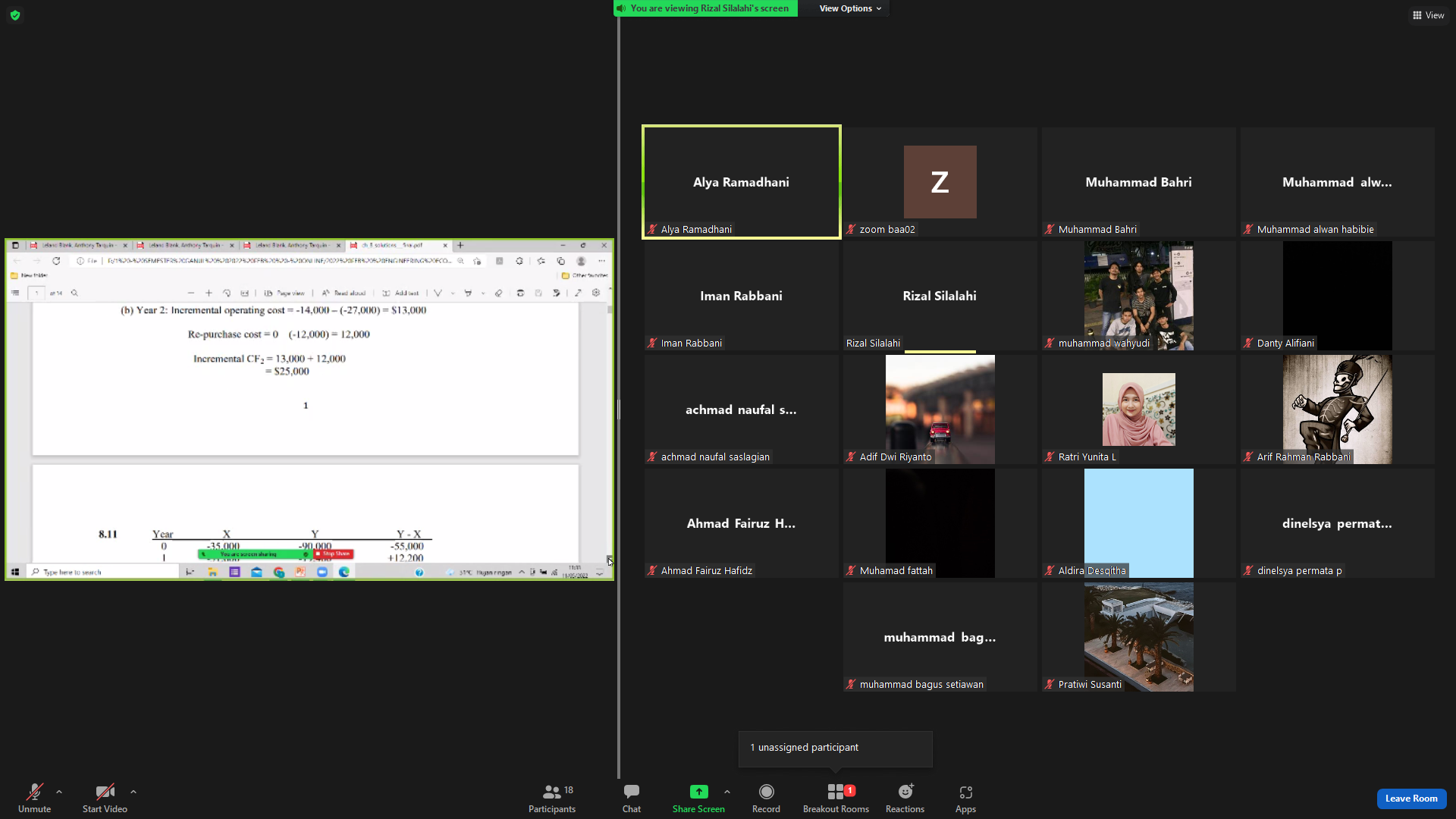Click the 'You are viewing Rizal Silalahi's screen' banner
Screen dimensions: 1456x819
705,8
